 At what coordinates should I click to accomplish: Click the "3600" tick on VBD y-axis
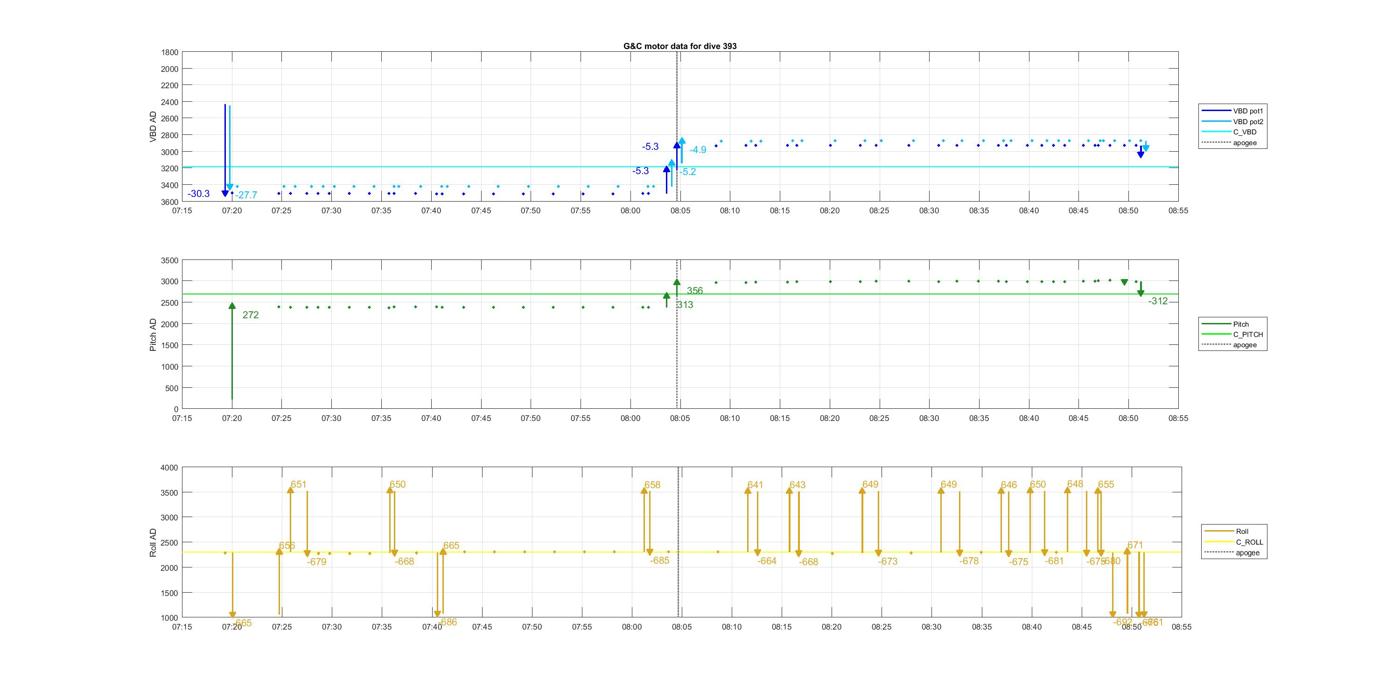click(x=169, y=202)
